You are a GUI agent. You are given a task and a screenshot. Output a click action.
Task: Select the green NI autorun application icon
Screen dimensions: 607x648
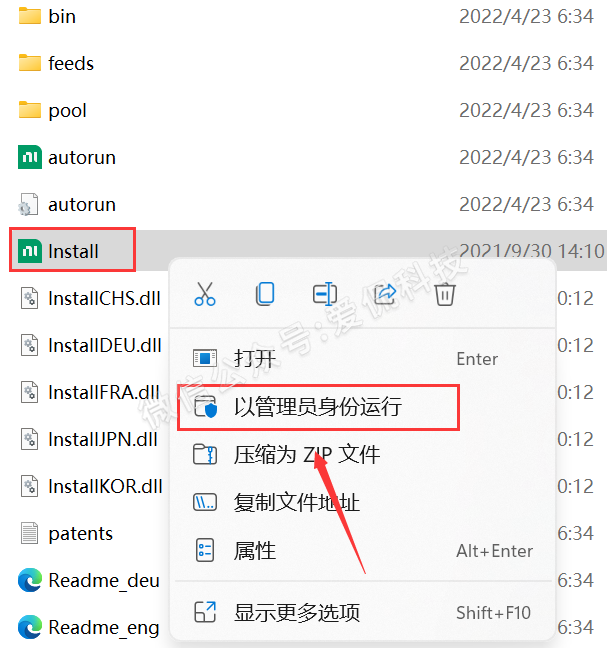click(x=30, y=157)
